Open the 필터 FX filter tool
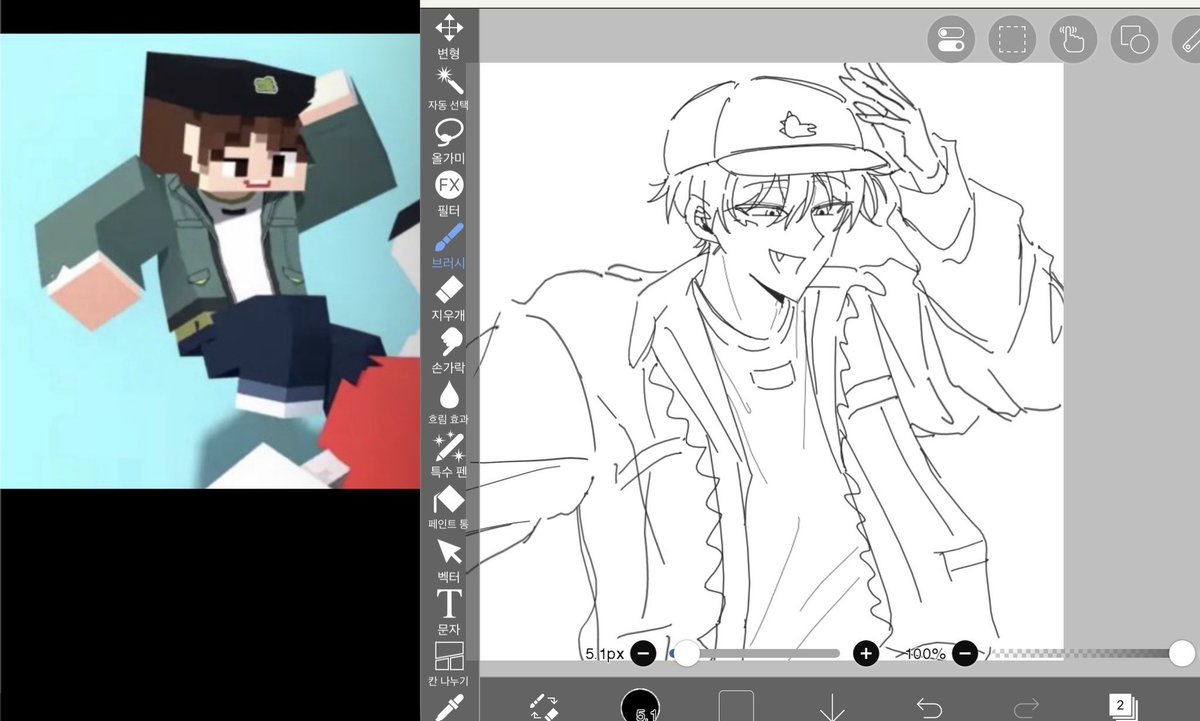 (x=449, y=194)
